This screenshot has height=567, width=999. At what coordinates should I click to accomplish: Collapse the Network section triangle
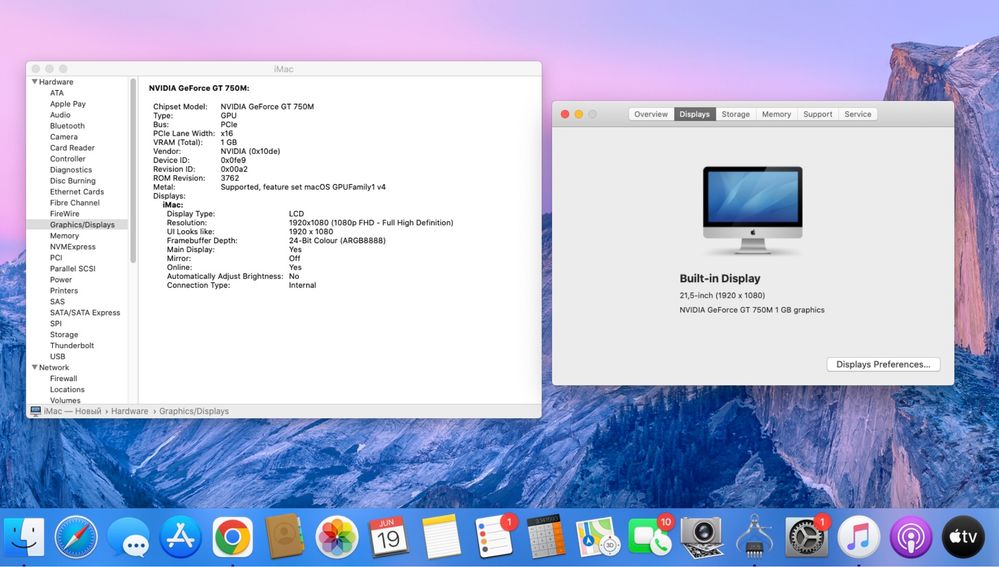[34, 367]
